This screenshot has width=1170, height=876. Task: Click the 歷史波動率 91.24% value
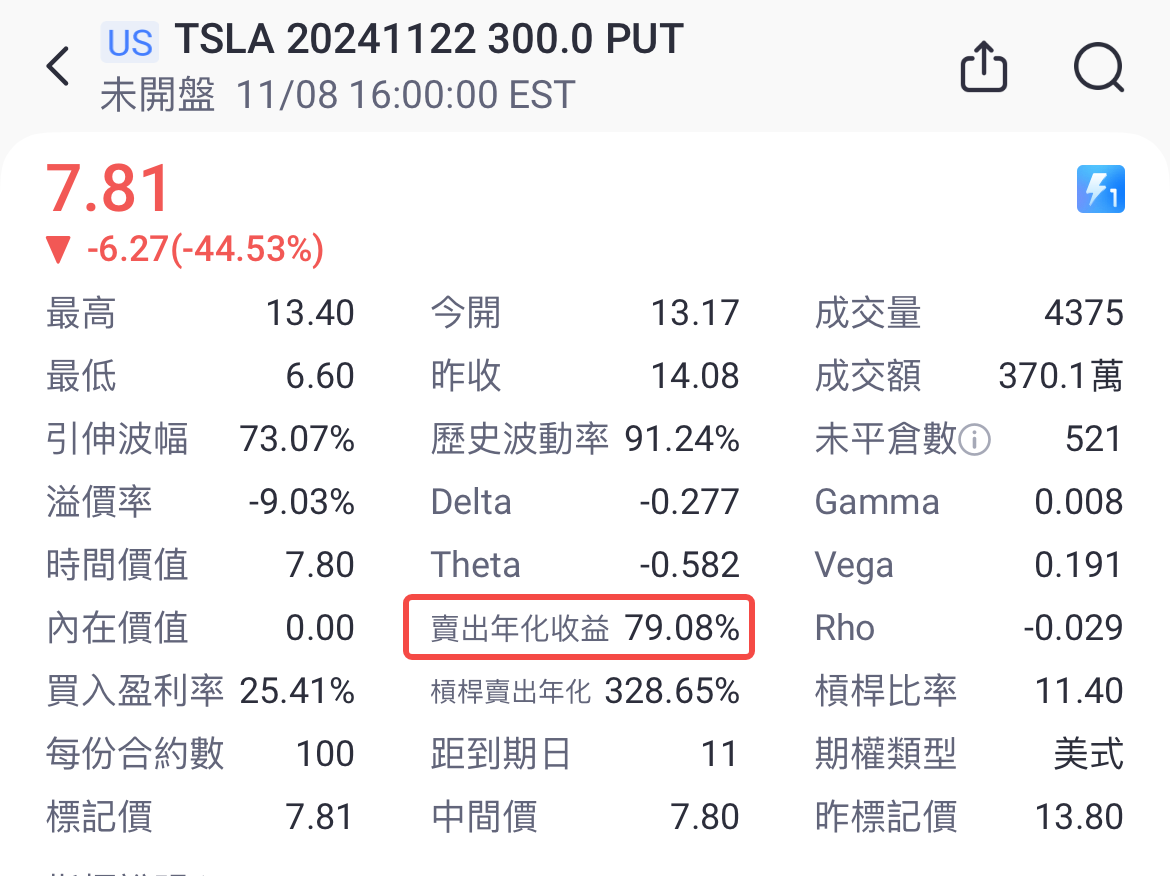click(682, 439)
